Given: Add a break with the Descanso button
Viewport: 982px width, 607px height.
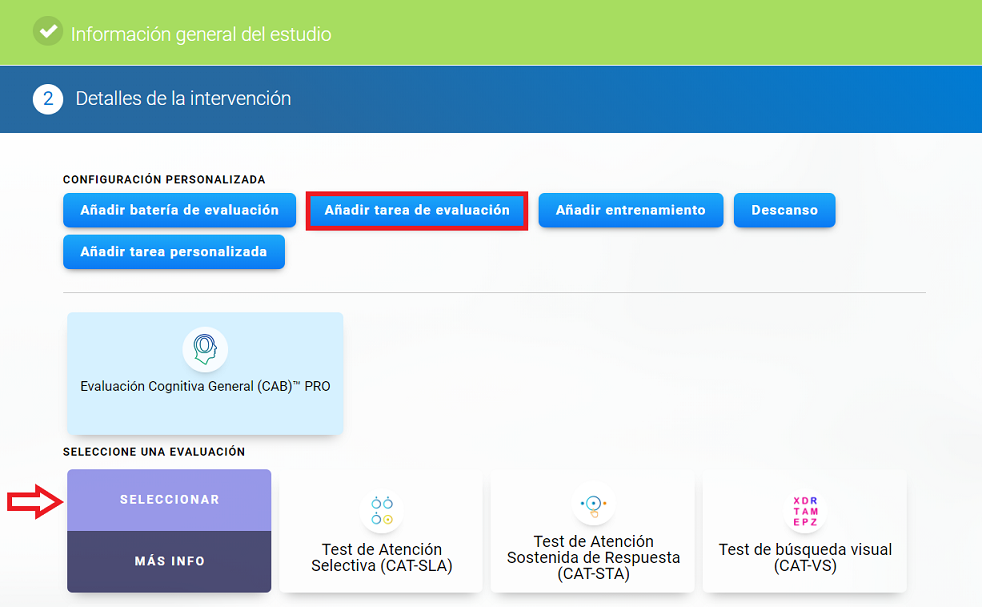Looking at the screenshot, I should (x=784, y=211).
